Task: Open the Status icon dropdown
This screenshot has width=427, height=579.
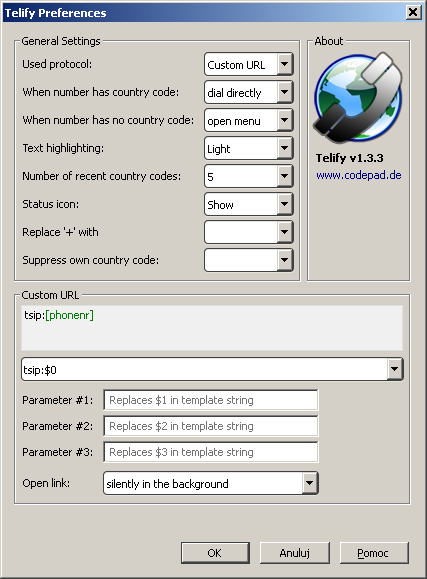Action: point(249,204)
